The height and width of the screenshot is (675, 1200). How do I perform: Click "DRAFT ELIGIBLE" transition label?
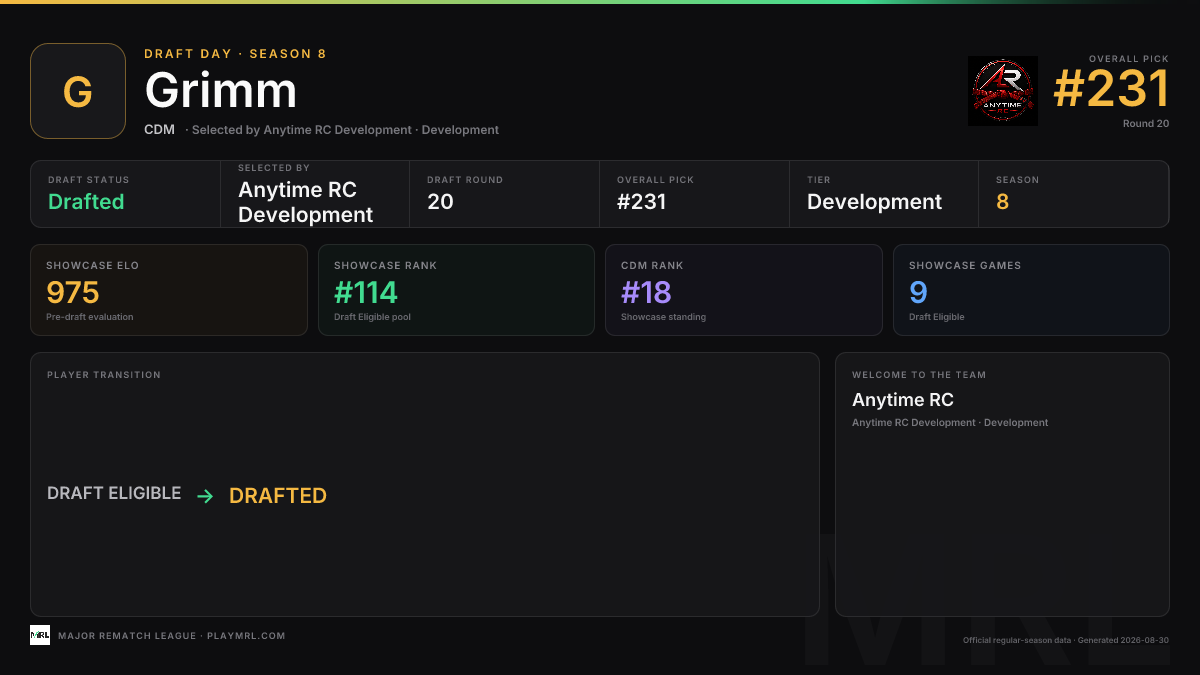click(x=114, y=493)
